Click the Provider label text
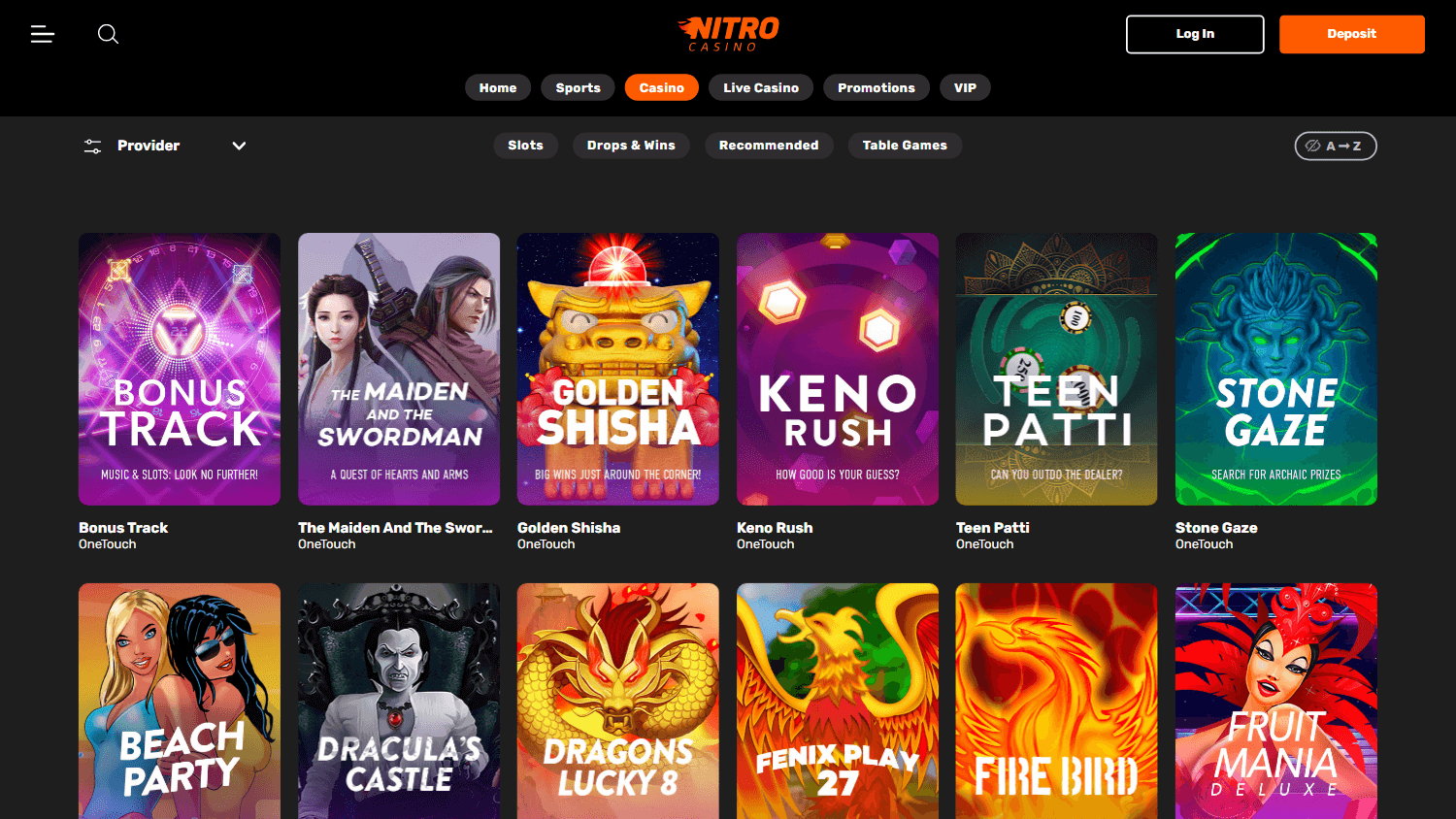1456x819 pixels. coord(149,146)
